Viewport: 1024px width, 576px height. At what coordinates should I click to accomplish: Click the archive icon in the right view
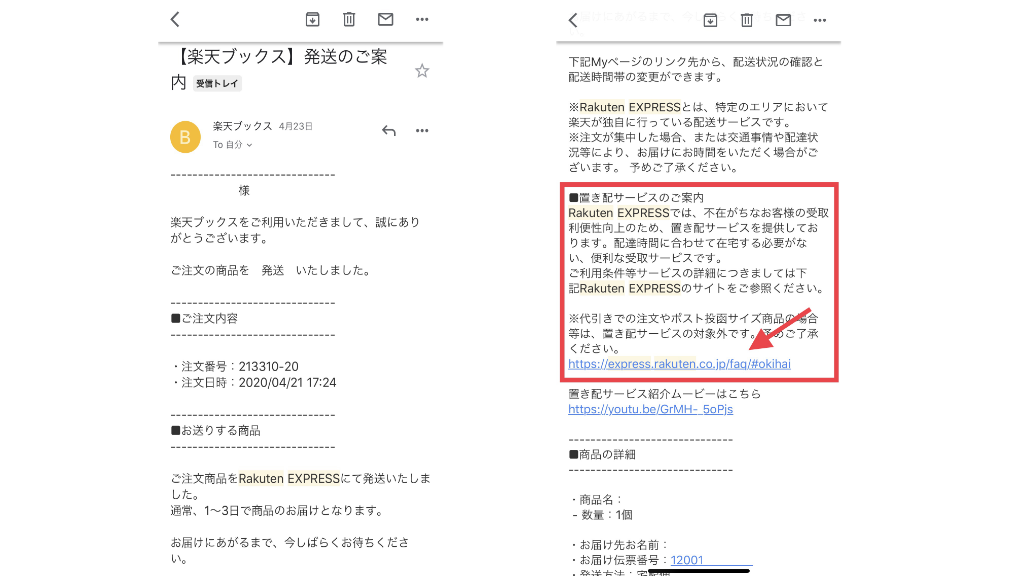tap(711, 19)
